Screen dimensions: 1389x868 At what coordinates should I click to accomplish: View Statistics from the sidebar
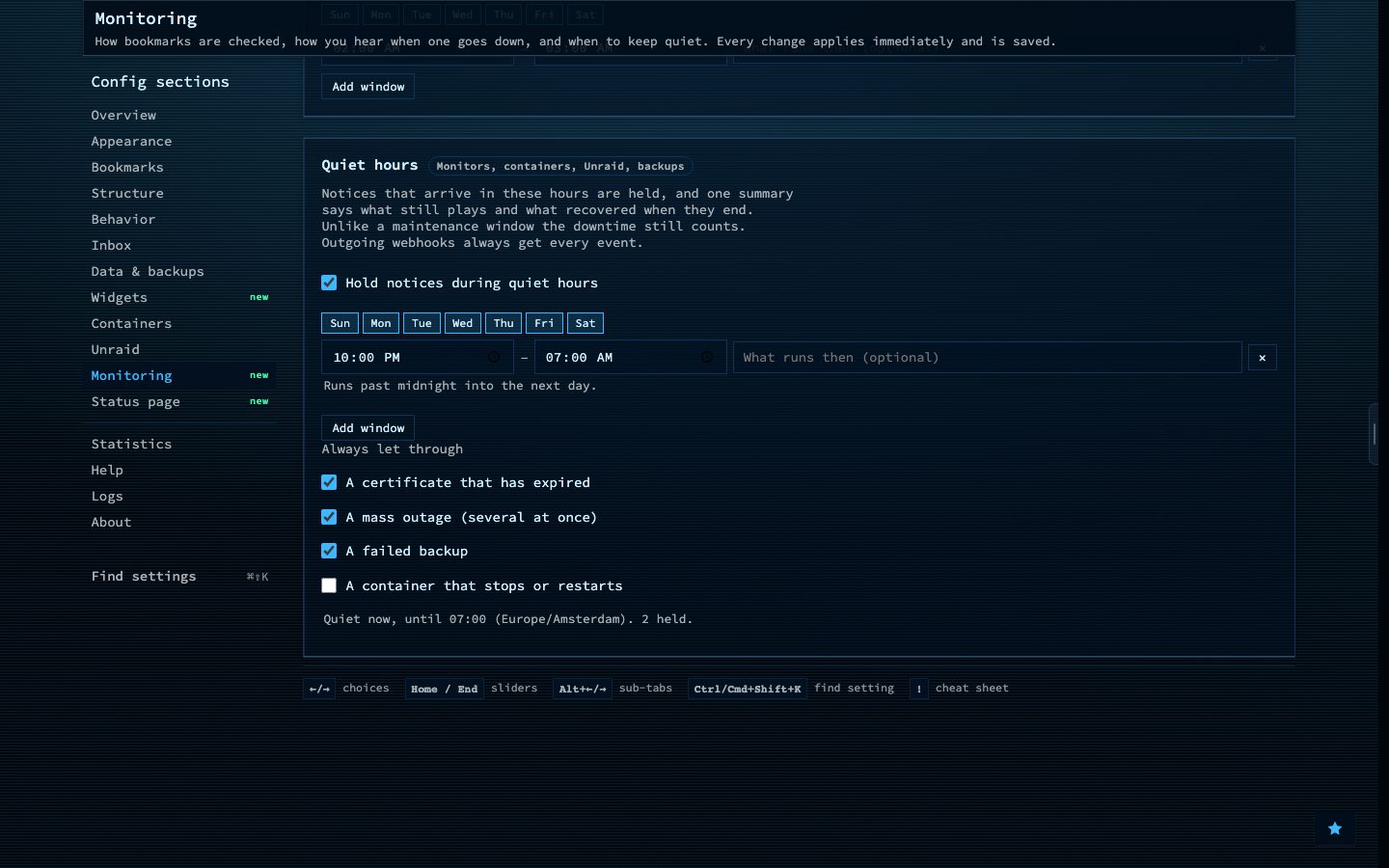(x=180, y=444)
